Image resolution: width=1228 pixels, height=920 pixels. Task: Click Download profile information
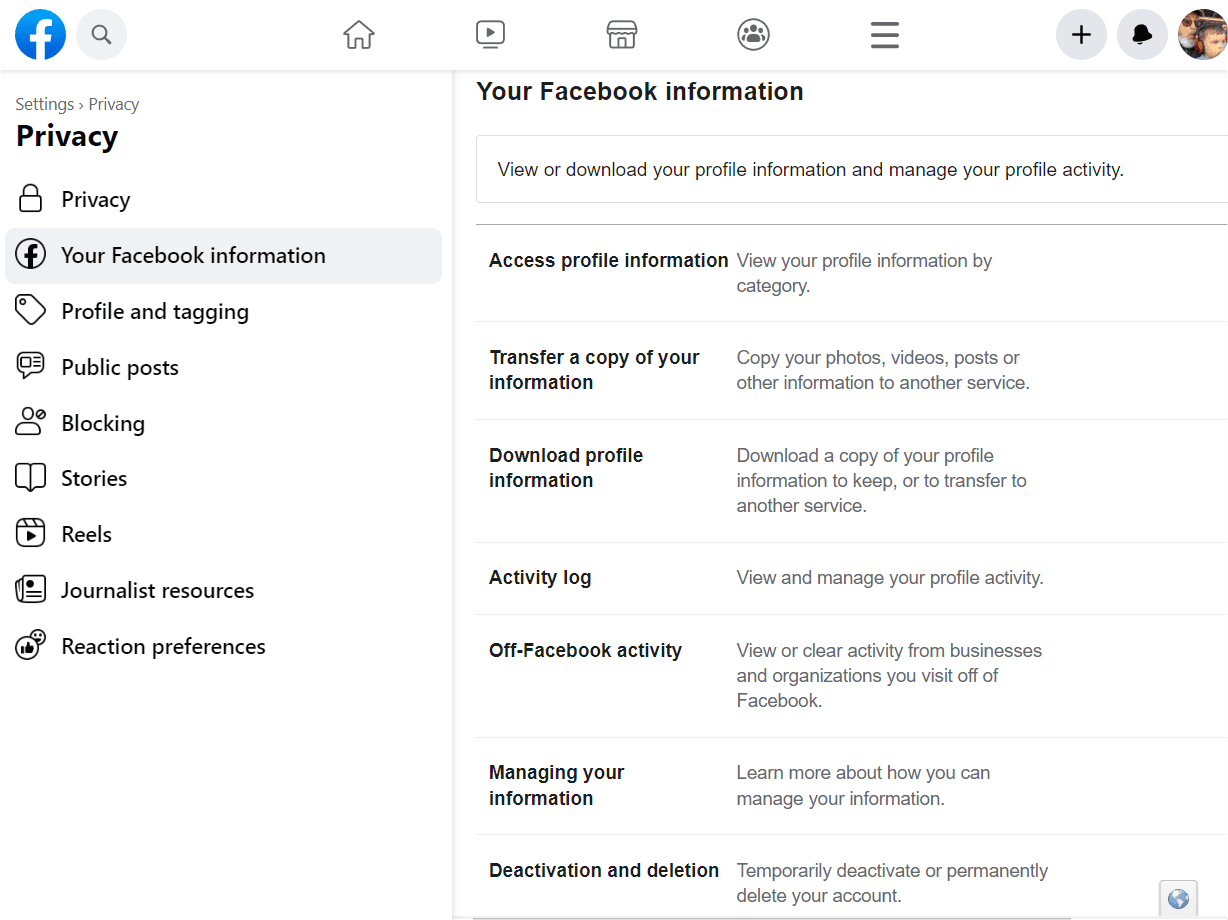pos(566,467)
